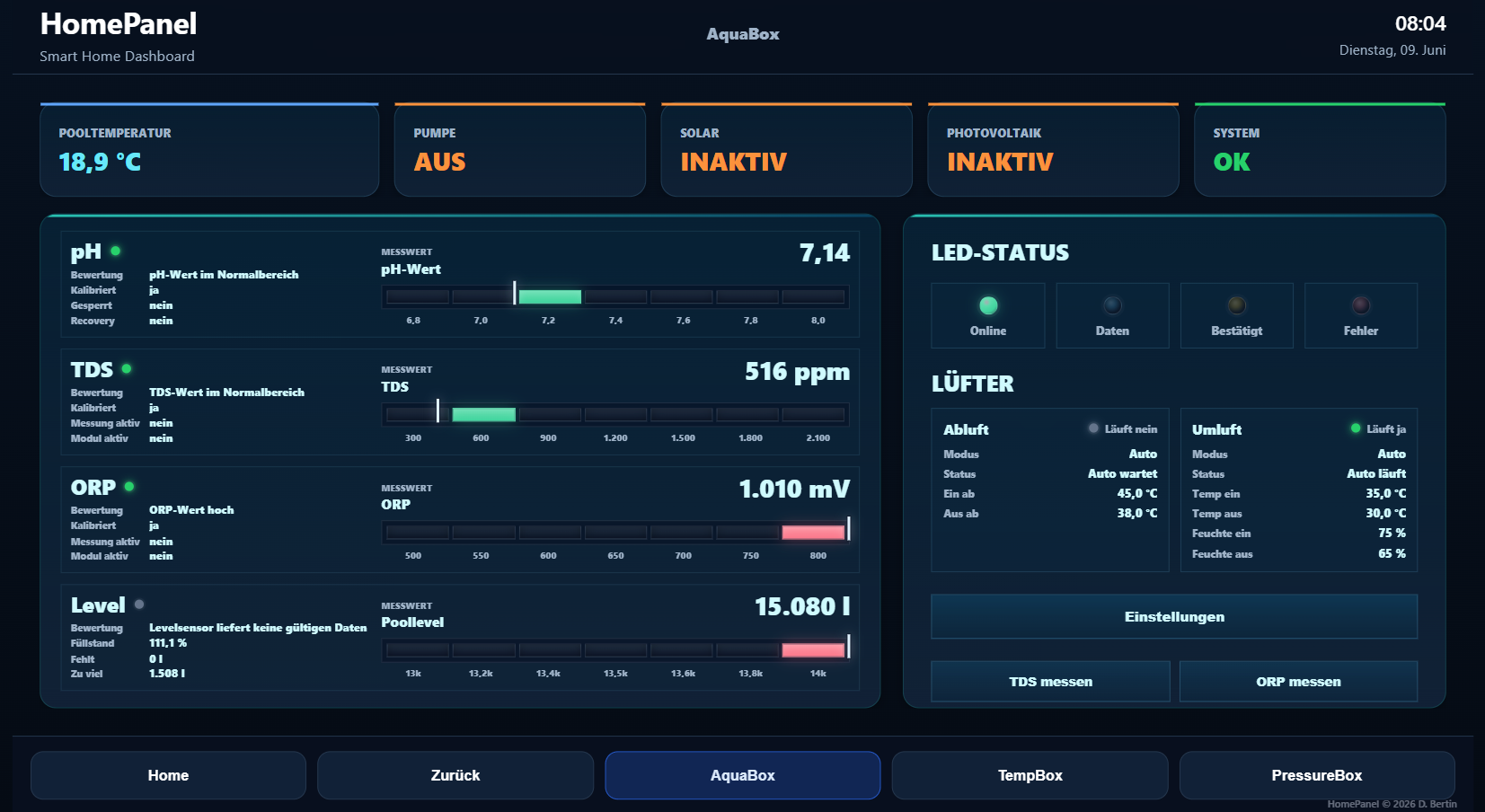Open the Photovoltaik INAKTIV status card

coord(1053,149)
